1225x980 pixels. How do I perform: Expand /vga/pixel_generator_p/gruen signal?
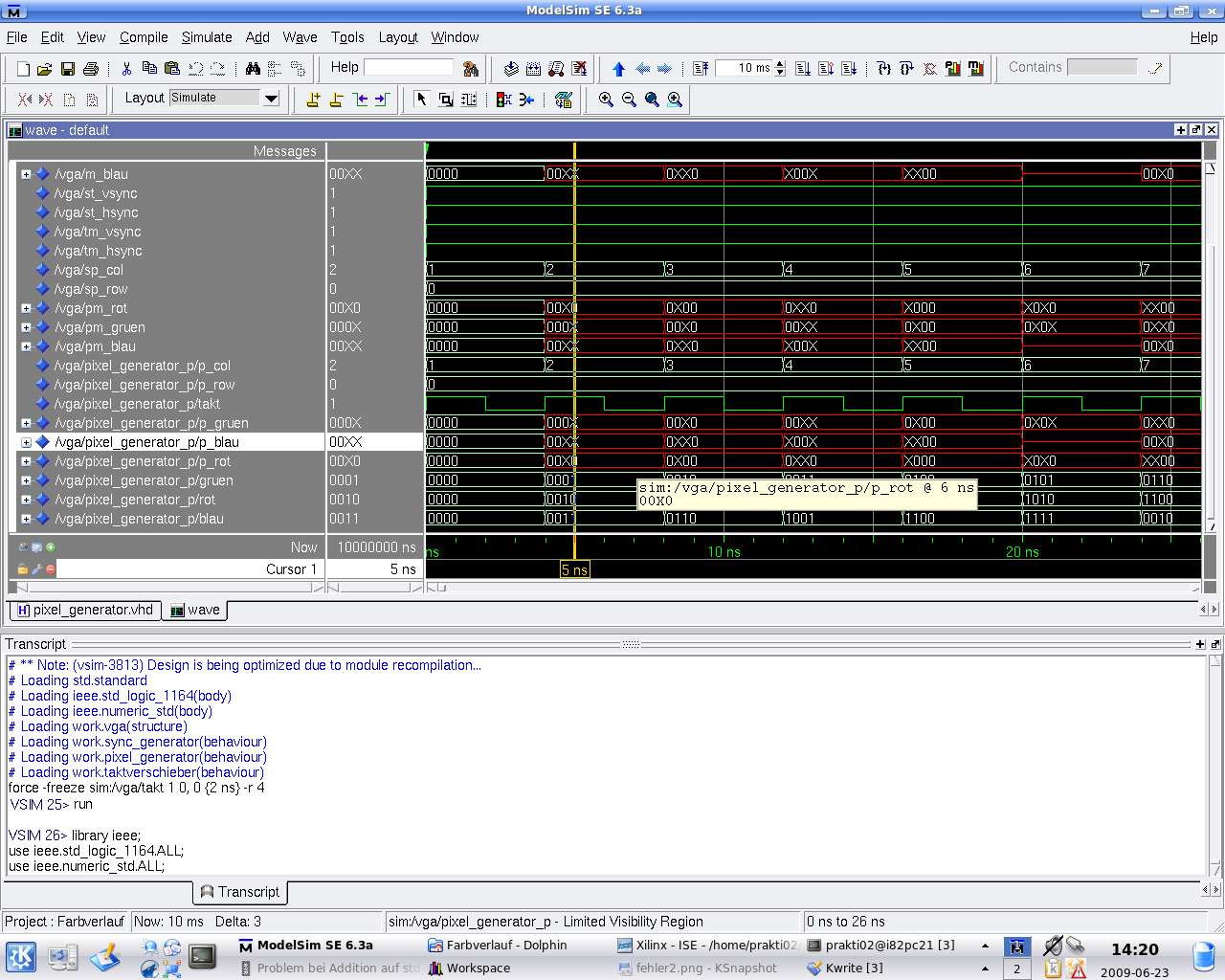[26, 480]
